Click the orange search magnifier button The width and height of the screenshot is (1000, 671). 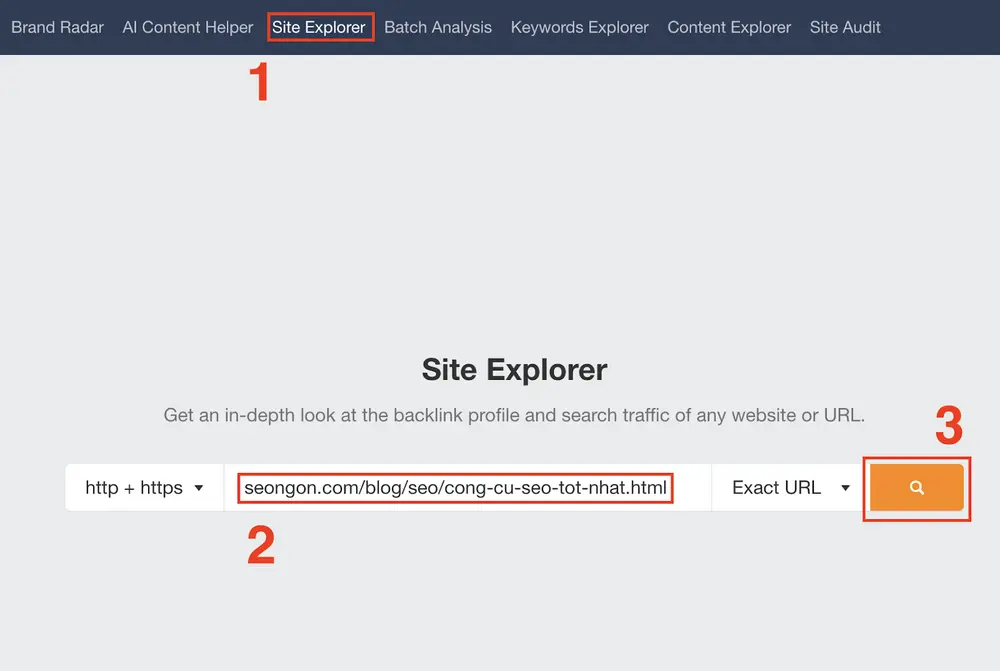(x=916, y=487)
